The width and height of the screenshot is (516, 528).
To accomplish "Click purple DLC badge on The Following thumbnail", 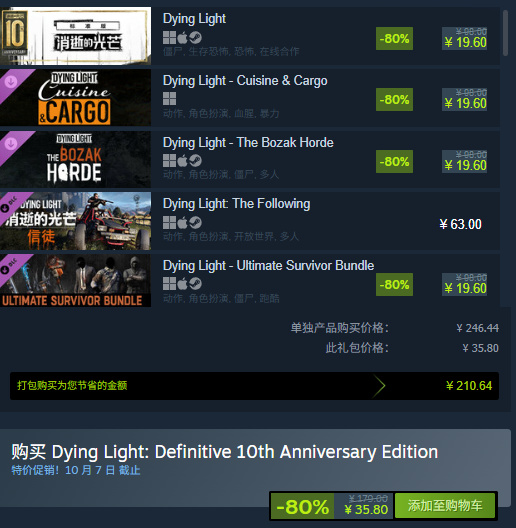I will click(x=11, y=204).
